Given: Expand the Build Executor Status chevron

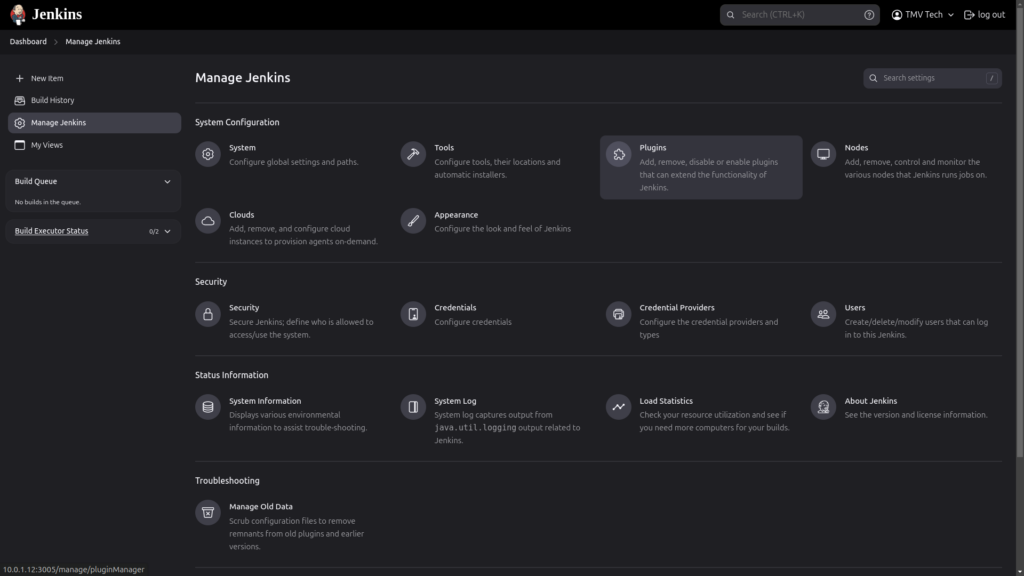Looking at the screenshot, I should click(167, 231).
